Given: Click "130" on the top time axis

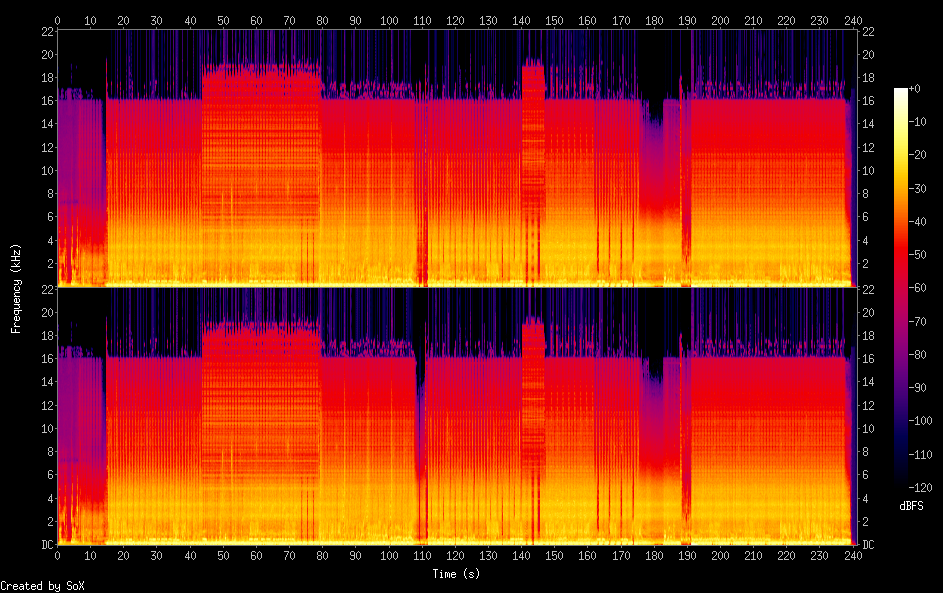Looking at the screenshot, I should coord(488,20).
